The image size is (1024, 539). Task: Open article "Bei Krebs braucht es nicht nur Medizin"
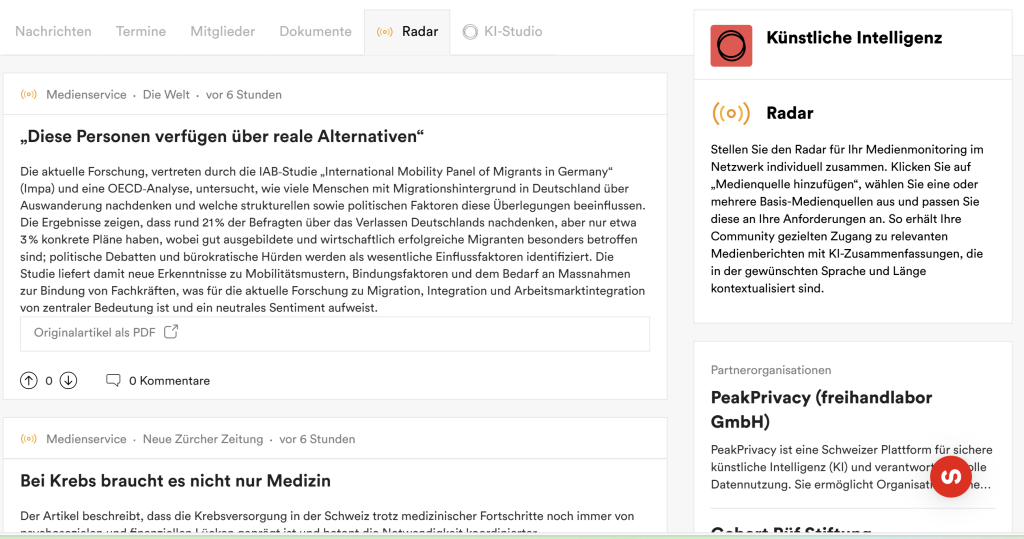pyautogui.click(x=175, y=481)
